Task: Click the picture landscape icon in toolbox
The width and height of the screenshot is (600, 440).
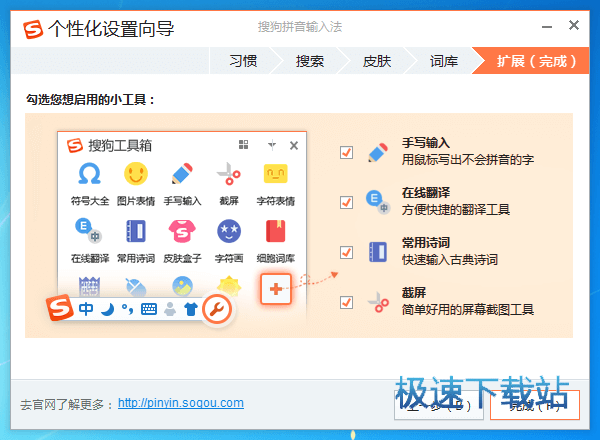Action: tap(183, 286)
